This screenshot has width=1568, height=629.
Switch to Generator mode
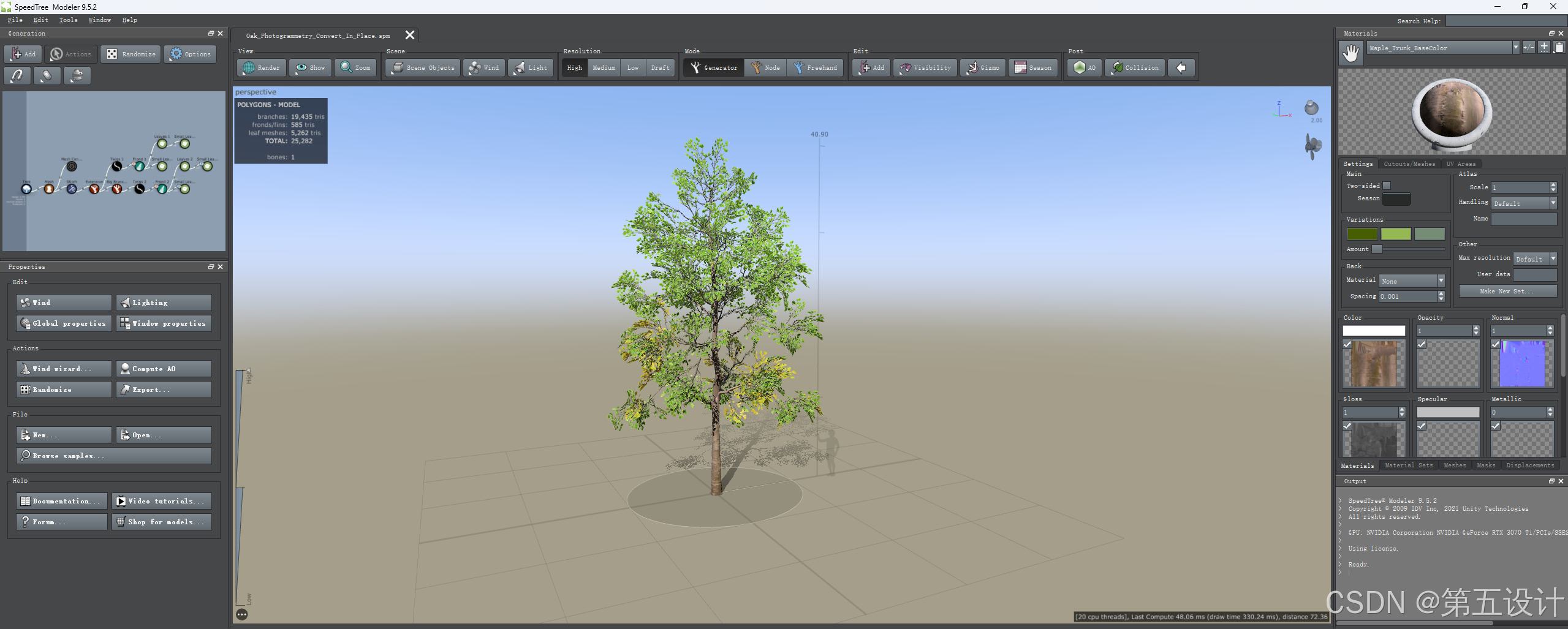pos(714,67)
